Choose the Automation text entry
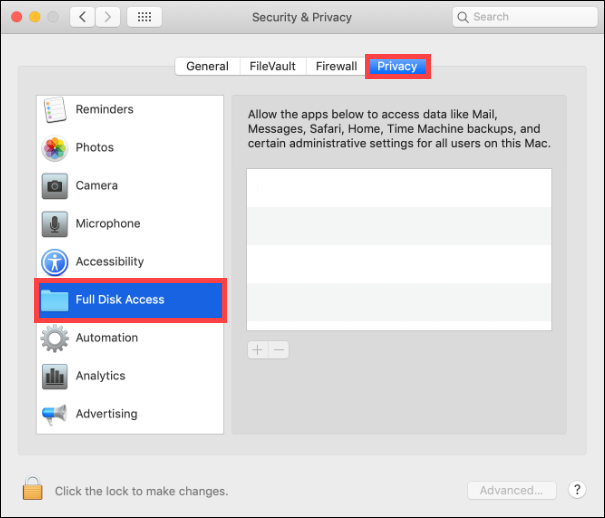This screenshot has height=518, width=605. [x=107, y=338]
